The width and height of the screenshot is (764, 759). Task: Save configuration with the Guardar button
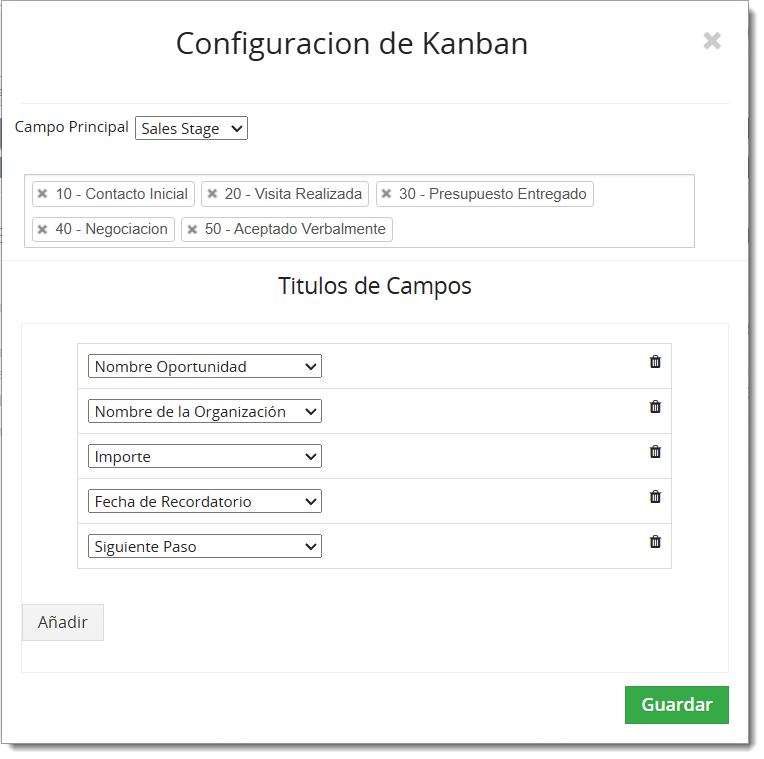click(677, 705)
